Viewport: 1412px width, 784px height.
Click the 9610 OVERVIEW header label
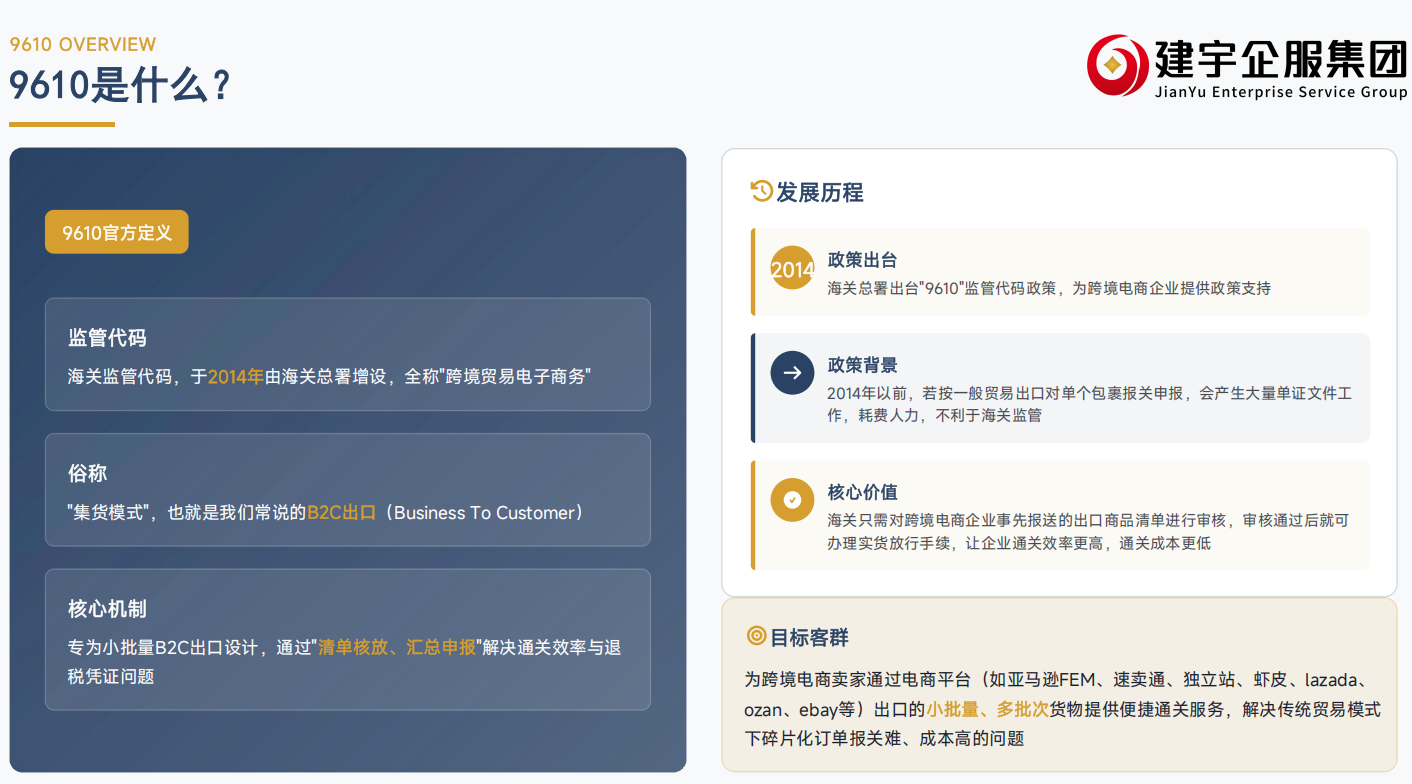coord(83,44)
